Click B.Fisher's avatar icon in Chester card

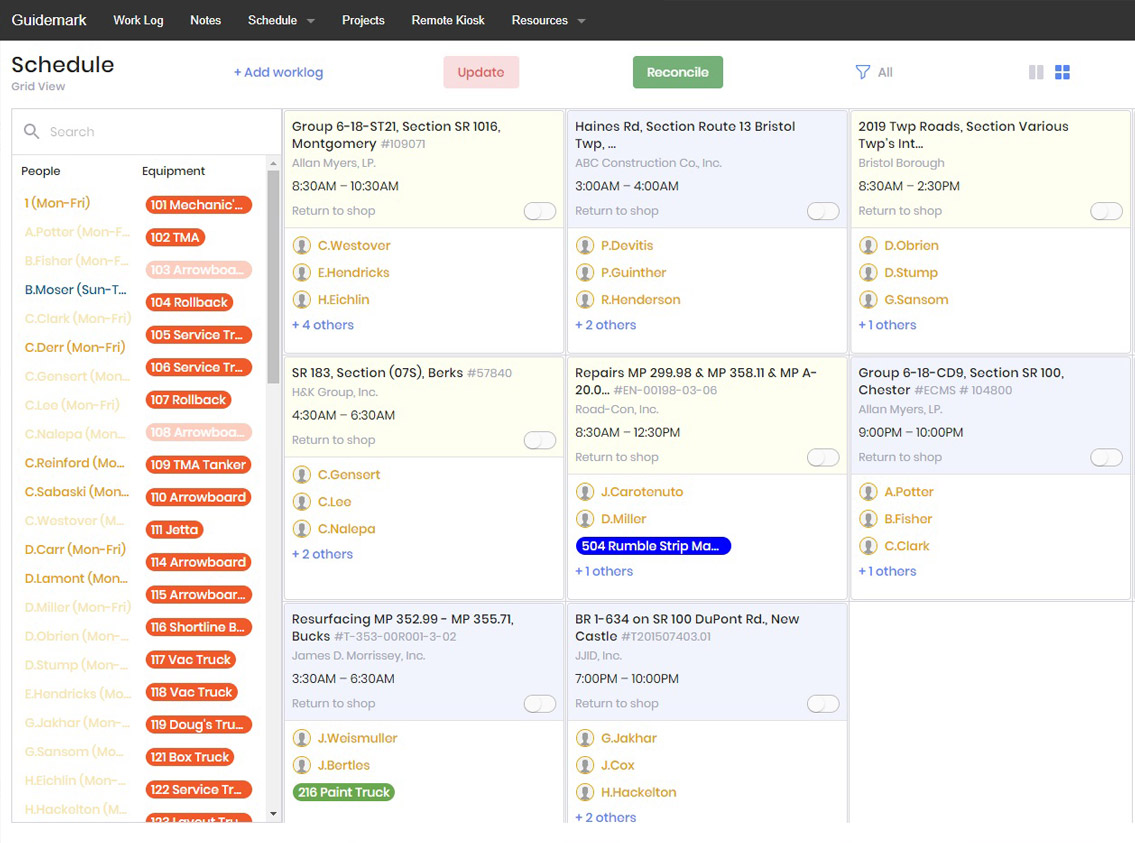click(x=868, y=519)
